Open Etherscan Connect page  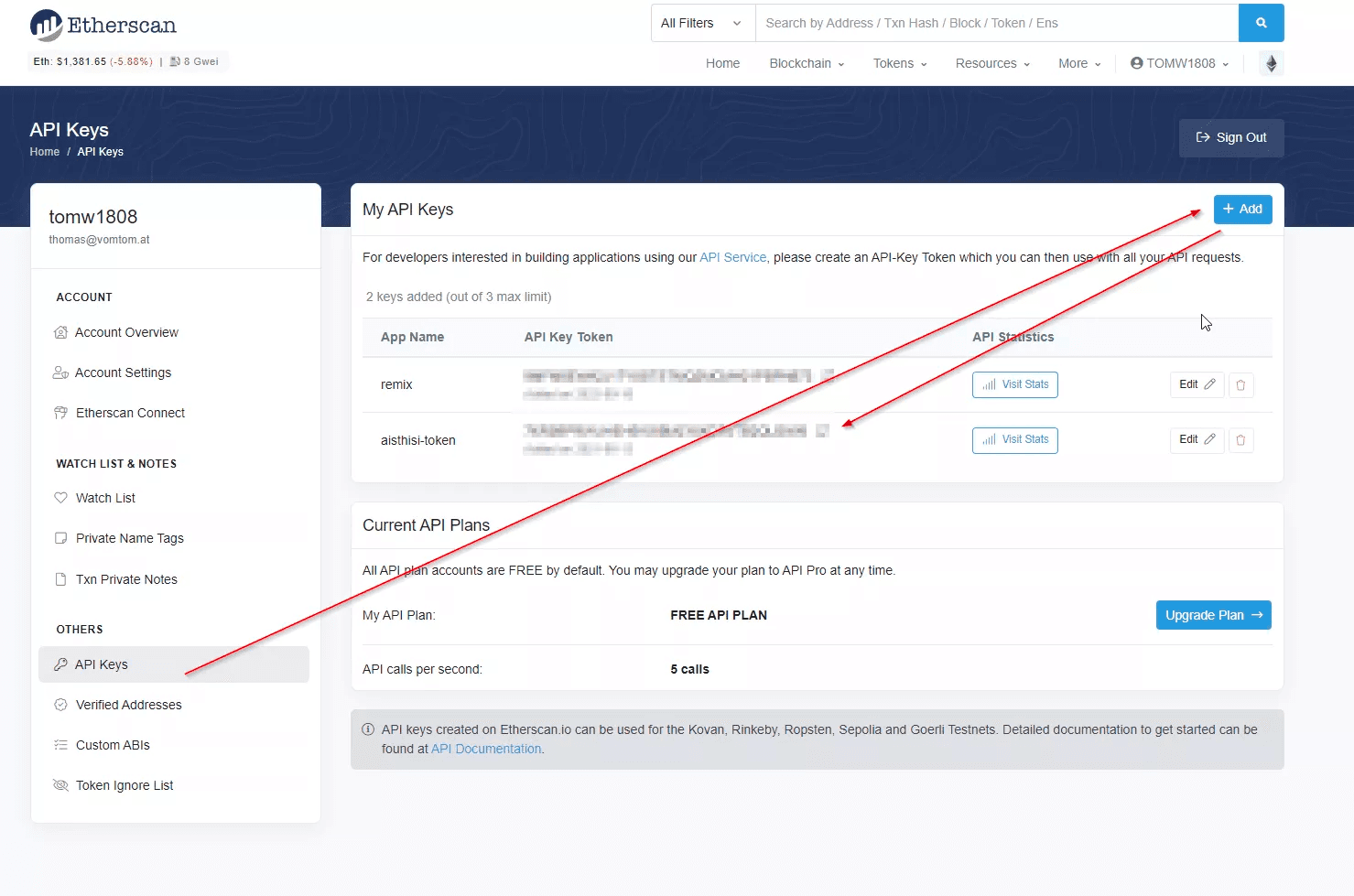click(130, 413)
